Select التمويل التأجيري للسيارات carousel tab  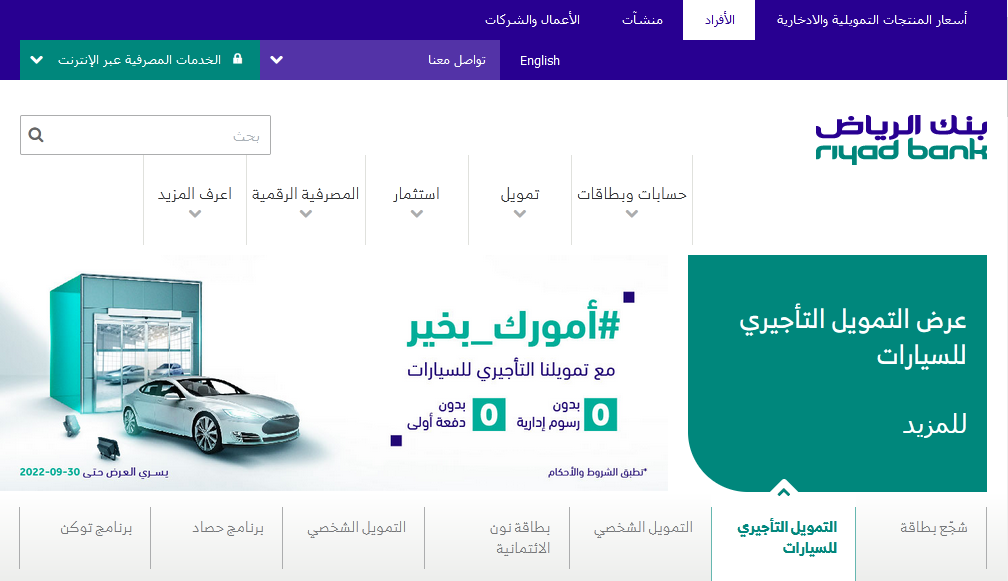(x=787, y=537)
